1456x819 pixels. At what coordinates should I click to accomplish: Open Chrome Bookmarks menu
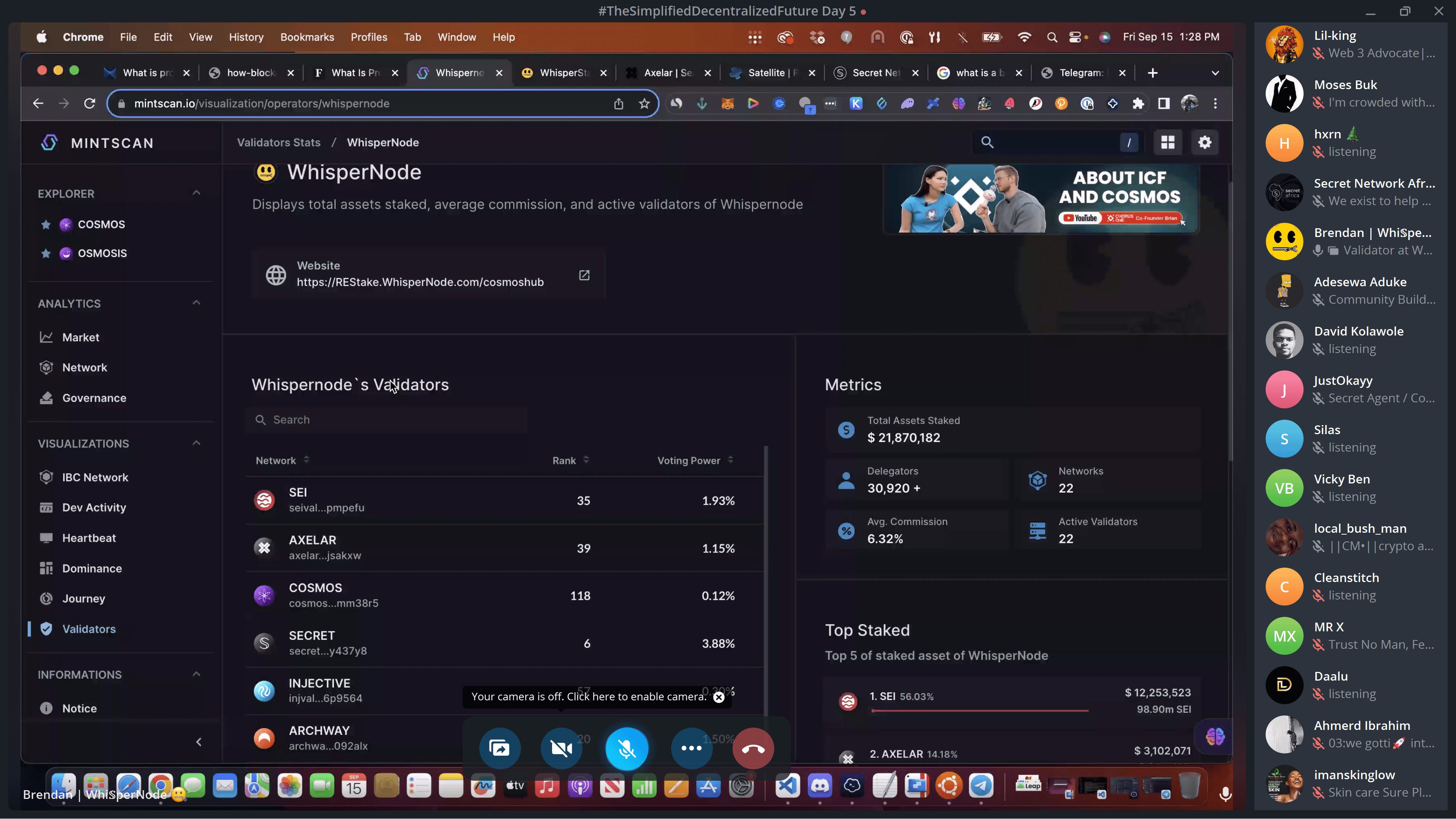pyautogui.click(x=307, y=37)
